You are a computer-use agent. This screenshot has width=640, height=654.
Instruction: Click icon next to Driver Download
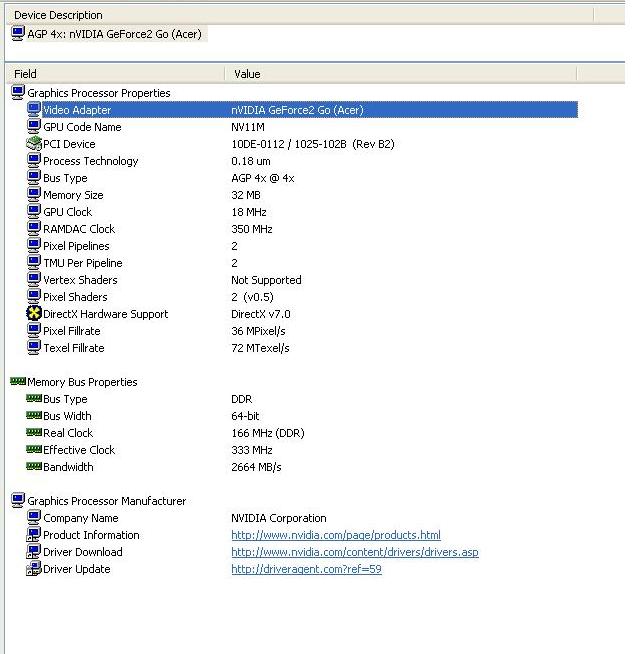coord(34,551)
